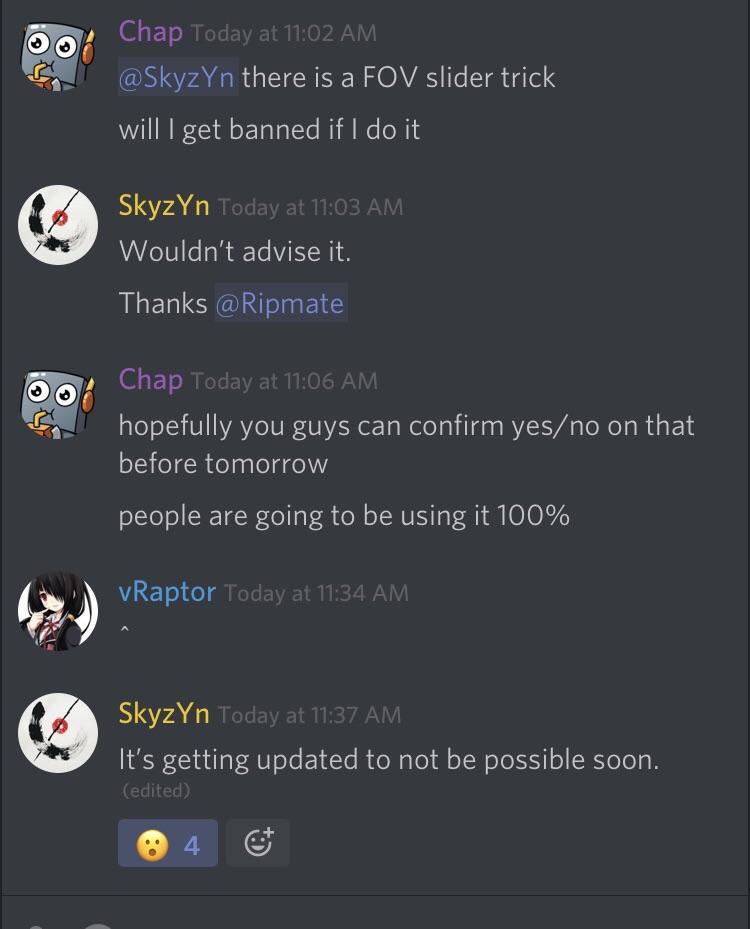The height and width of the screenshot is (929, 750).
Task: Click the SkyzYn username at 11:37 AM
Action: tap(164, 713)
